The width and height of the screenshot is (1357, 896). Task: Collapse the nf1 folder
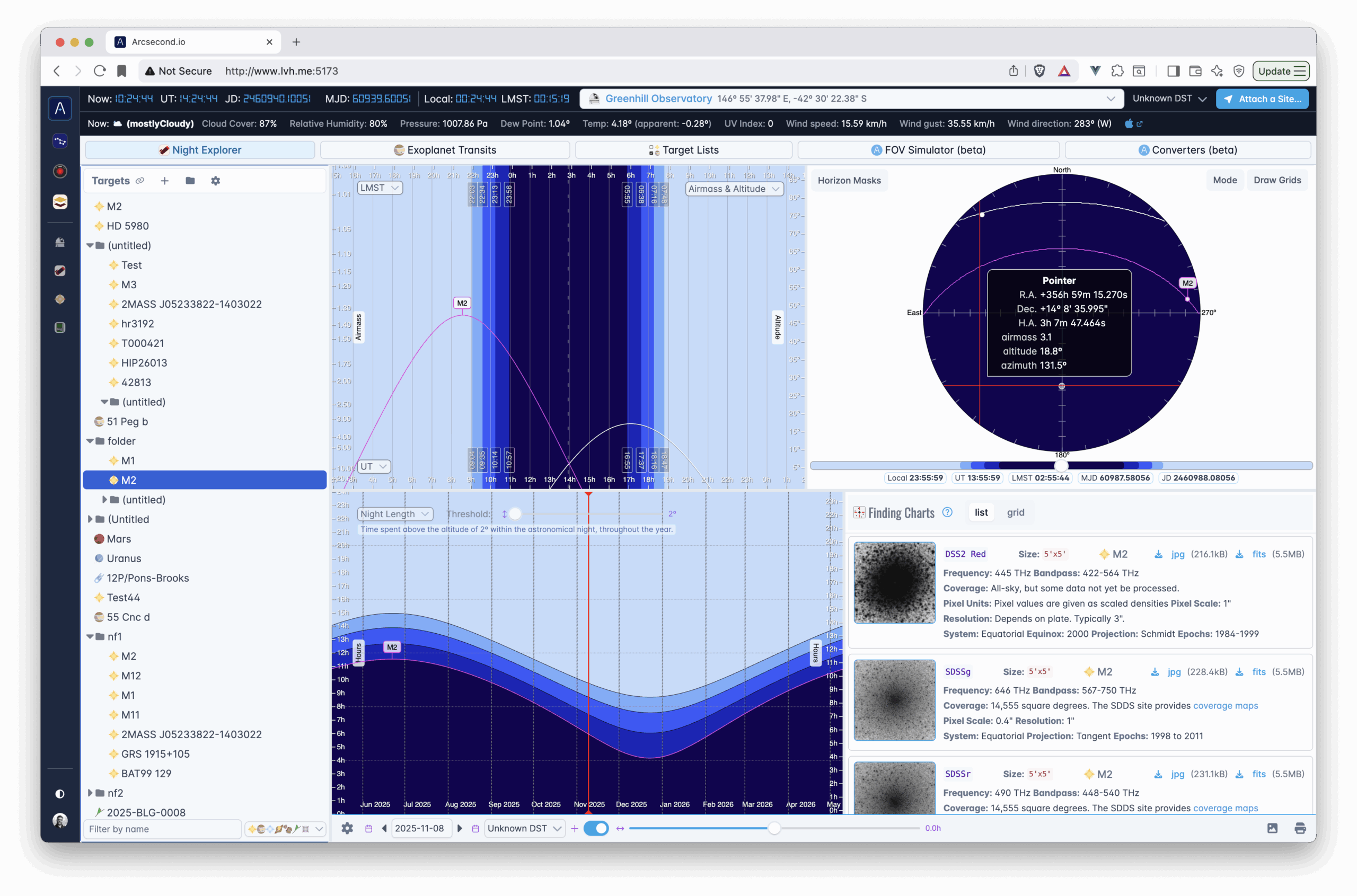coord(90,636)
